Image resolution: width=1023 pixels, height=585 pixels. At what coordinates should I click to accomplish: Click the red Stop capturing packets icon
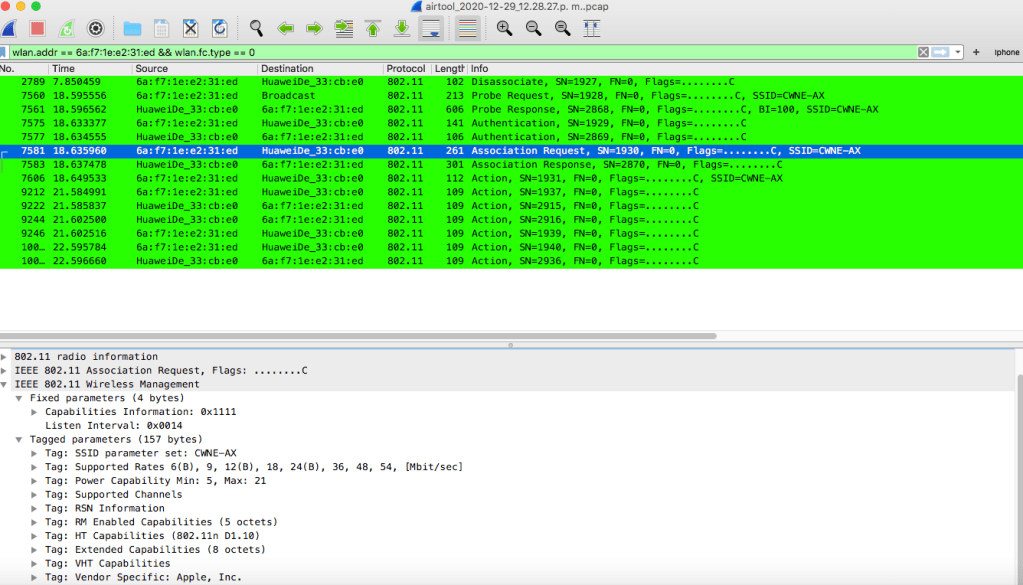pyautogui.click(x=37, y=28)
